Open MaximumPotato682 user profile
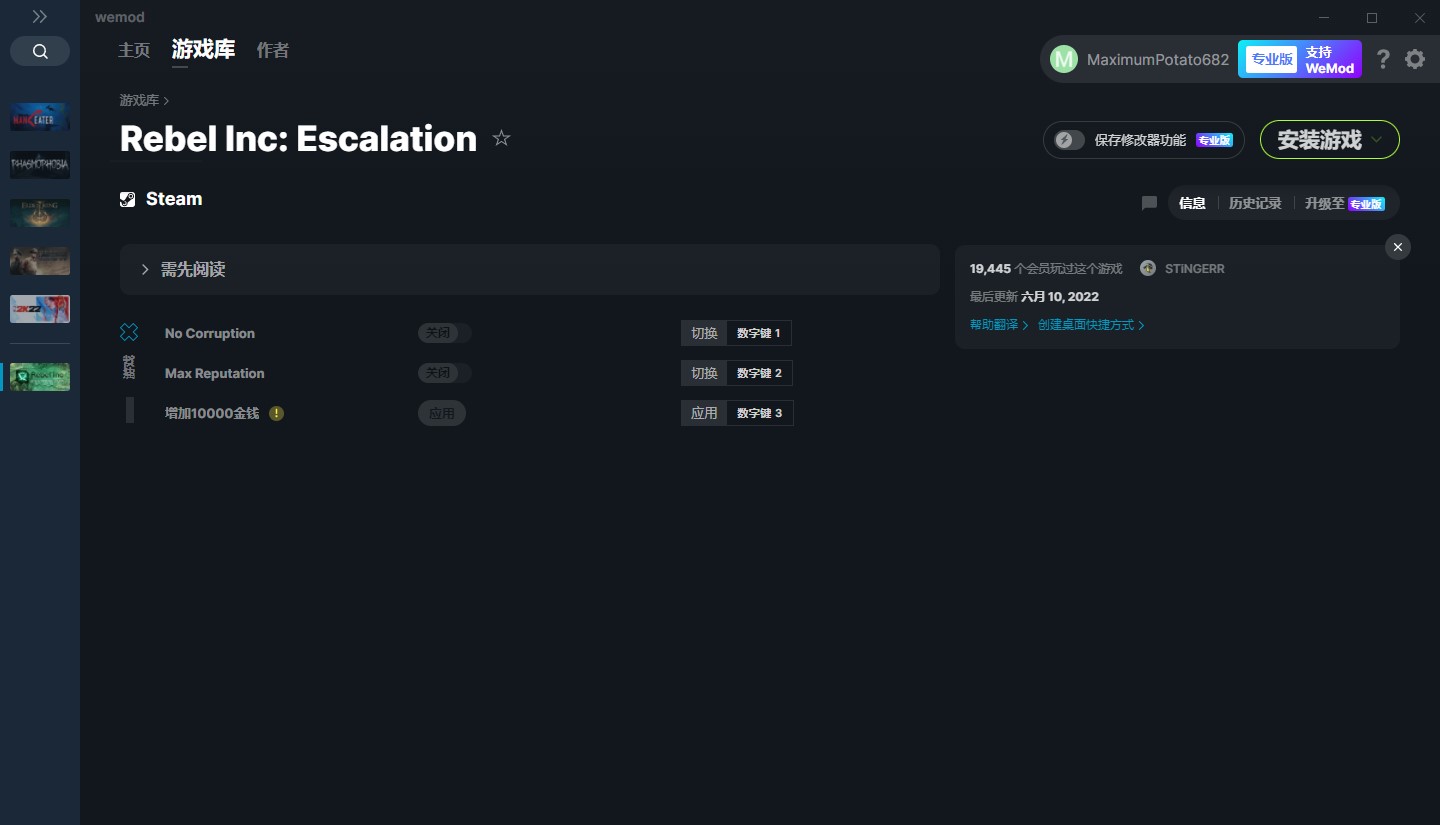The image size is (1440, 825). pyautogui.click(x=1158, y=59)
